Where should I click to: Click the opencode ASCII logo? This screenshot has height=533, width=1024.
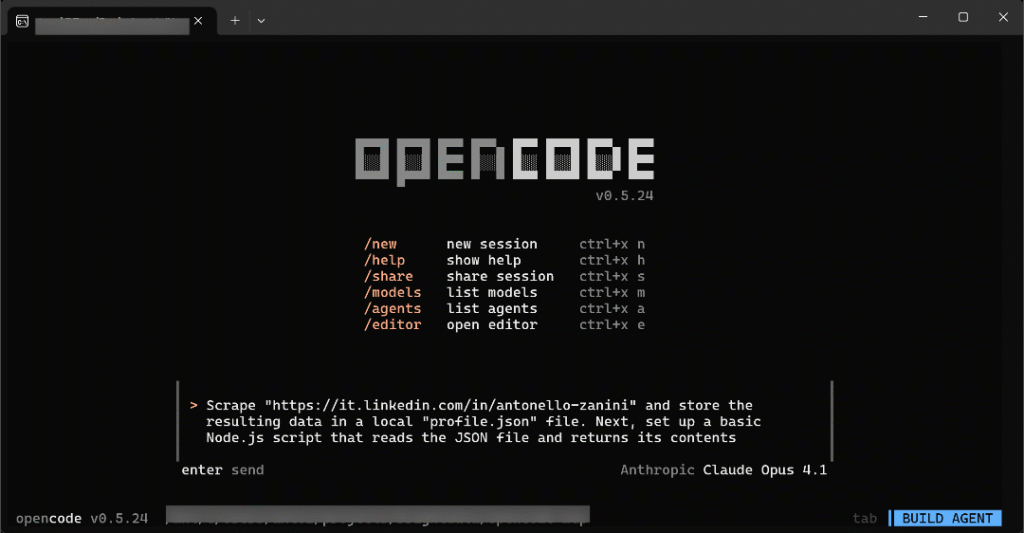[x=505, y=160]
